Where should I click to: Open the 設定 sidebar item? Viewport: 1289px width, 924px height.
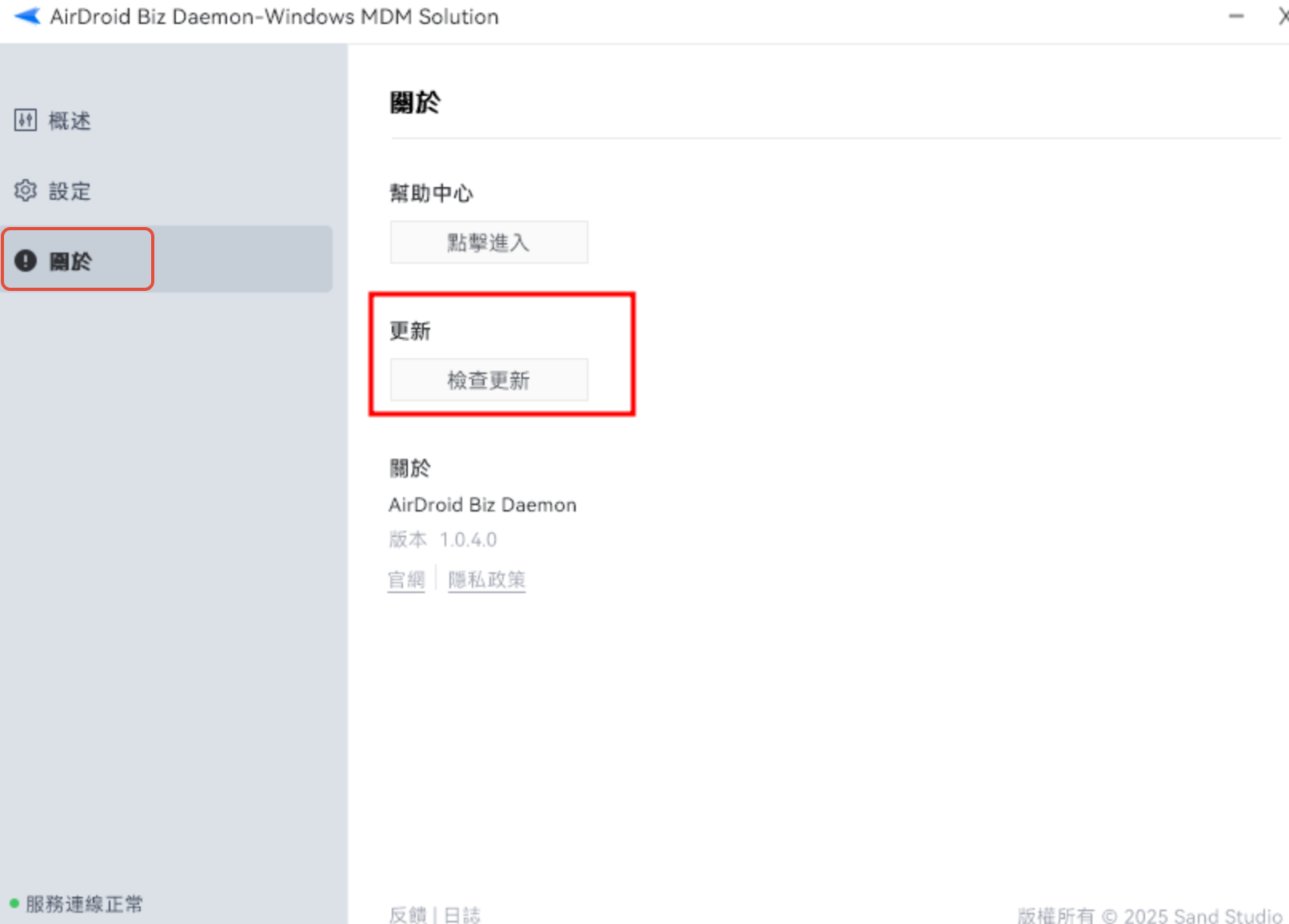(x=166, y=191)
